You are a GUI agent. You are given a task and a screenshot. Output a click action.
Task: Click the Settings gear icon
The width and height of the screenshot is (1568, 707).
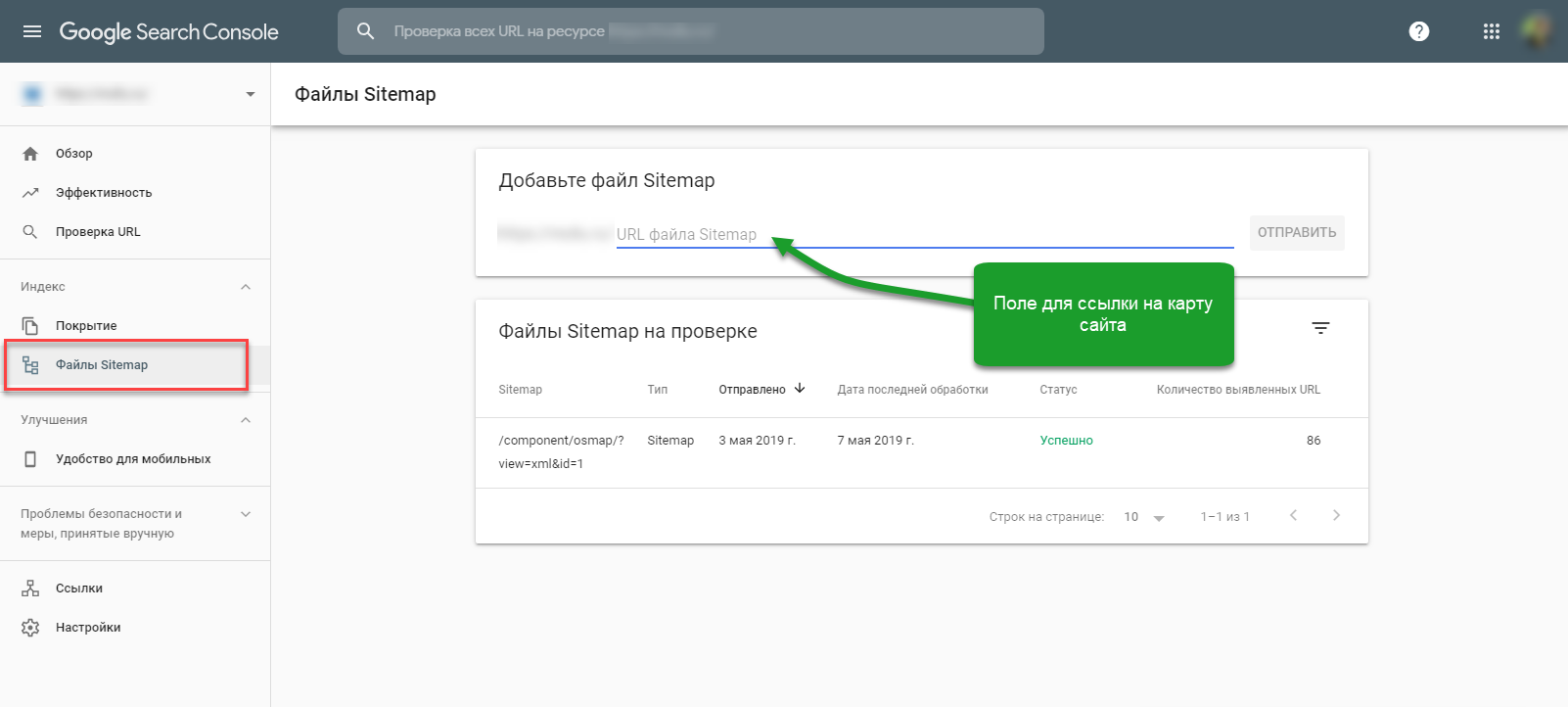coord(30,628)
